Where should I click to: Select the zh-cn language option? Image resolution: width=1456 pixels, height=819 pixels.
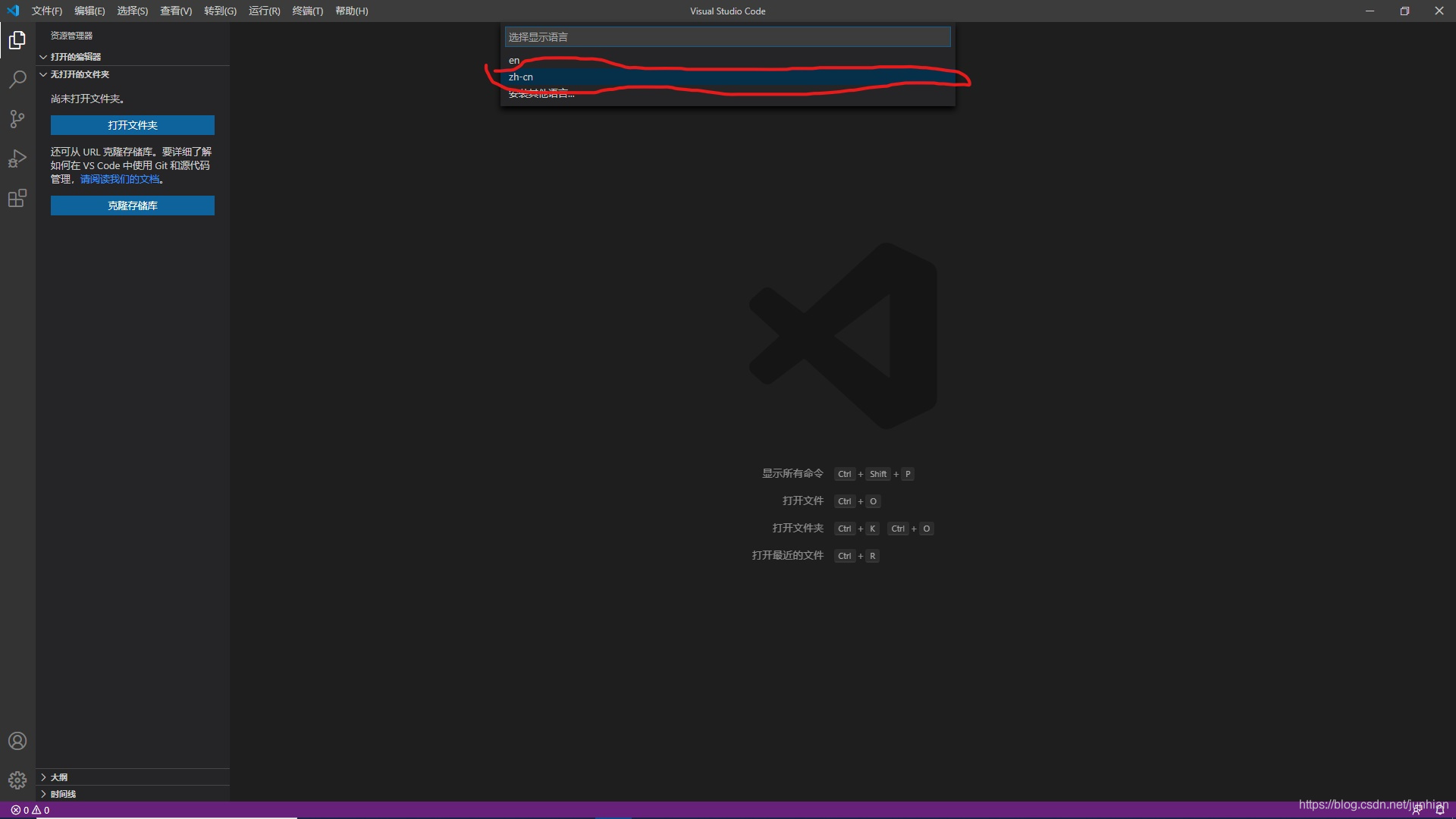(728, 77)
